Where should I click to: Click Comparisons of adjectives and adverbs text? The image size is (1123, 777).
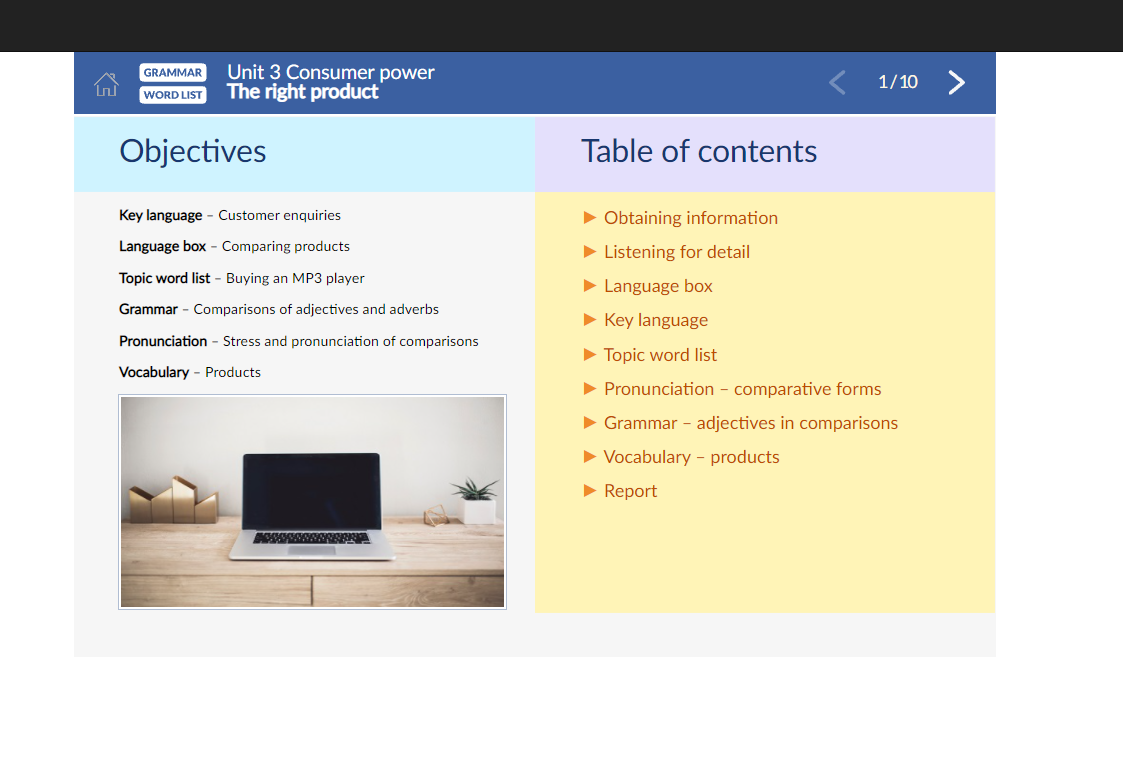coord(316,309)
